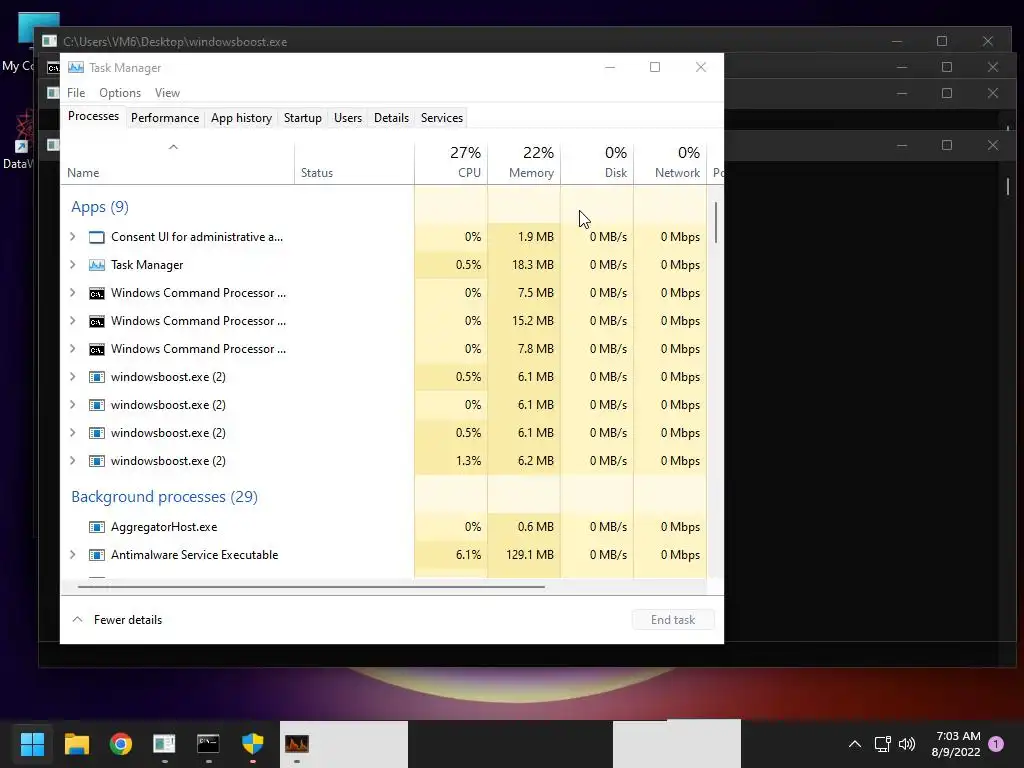This screenshot has height=768, width=1024.
Task: Open the Command Prompt taskbar icon
Action: tap(208, 743)
